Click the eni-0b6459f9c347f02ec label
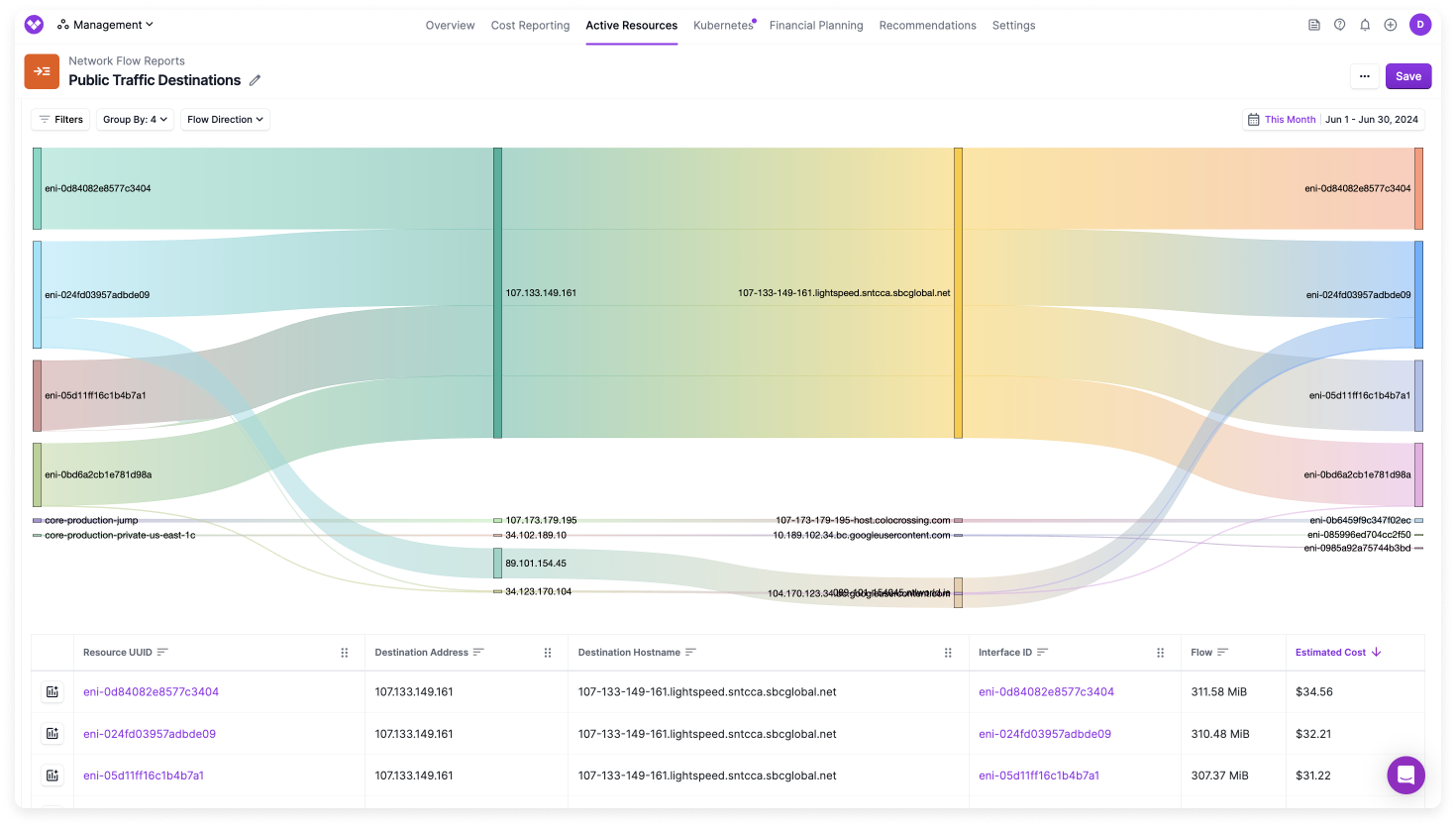Image resolution: width=1456 pixels, height=828 pixels. tap(1360, 520)
